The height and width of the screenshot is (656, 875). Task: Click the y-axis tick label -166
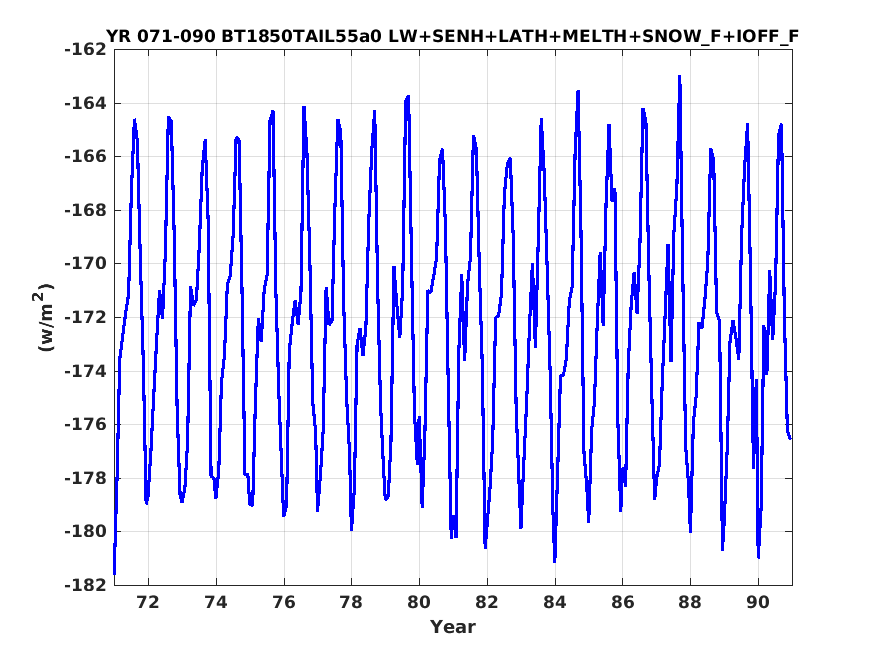[x=85, y=157]
